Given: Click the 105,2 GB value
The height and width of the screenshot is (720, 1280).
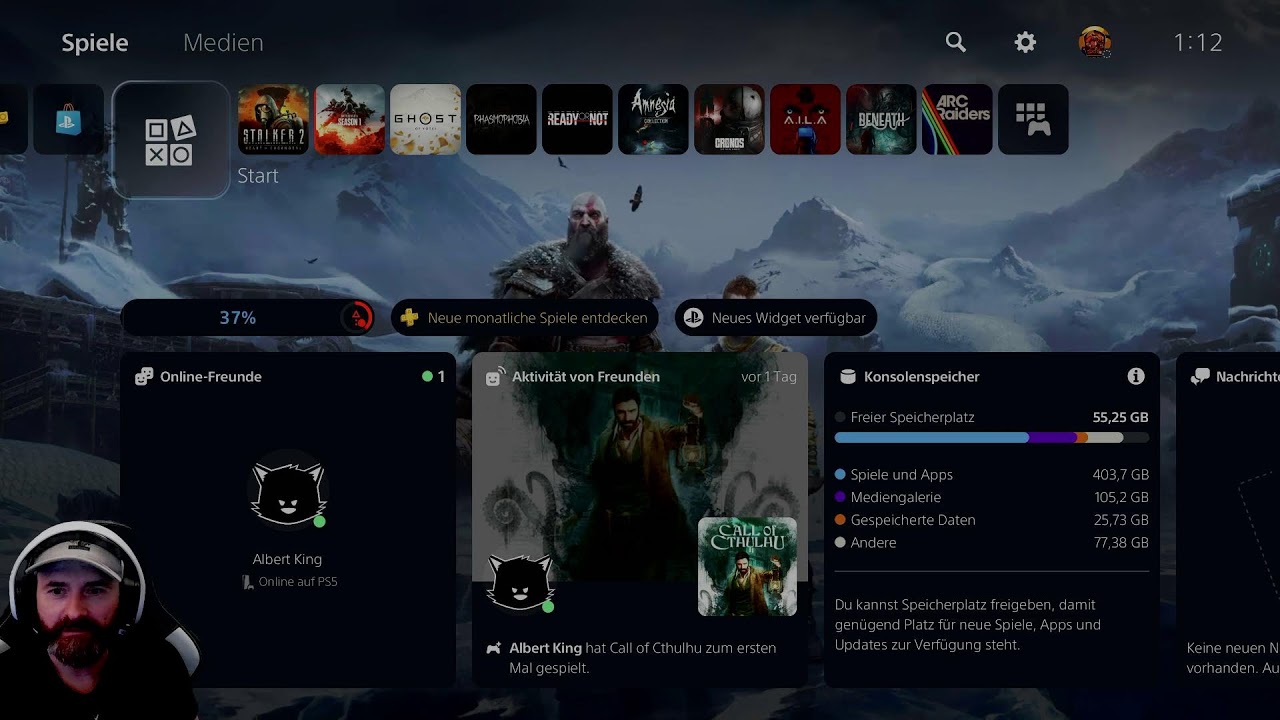Looking at the screenshot, I should [x=1121, y=497].
